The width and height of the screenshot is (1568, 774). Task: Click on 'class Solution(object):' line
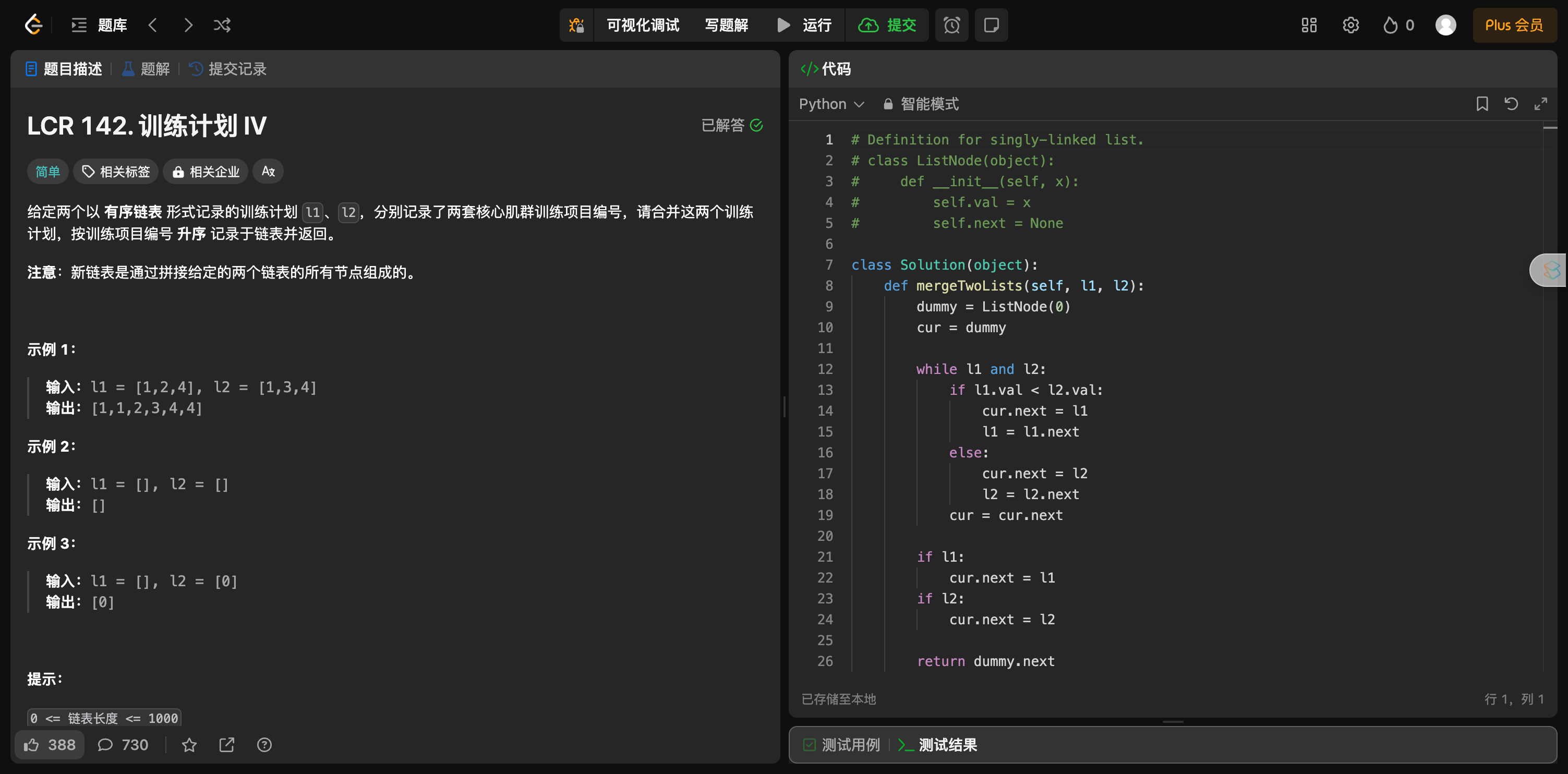944,265
